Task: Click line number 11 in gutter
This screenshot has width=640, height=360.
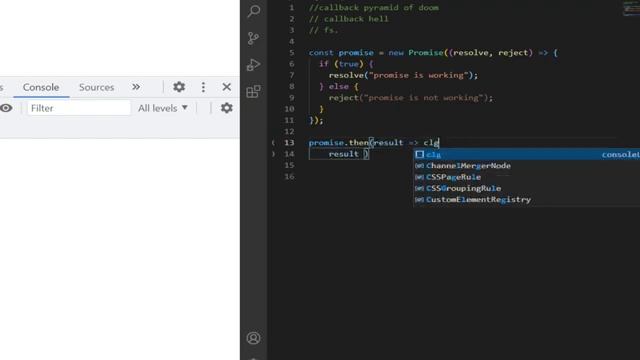Action: (289, 120)
